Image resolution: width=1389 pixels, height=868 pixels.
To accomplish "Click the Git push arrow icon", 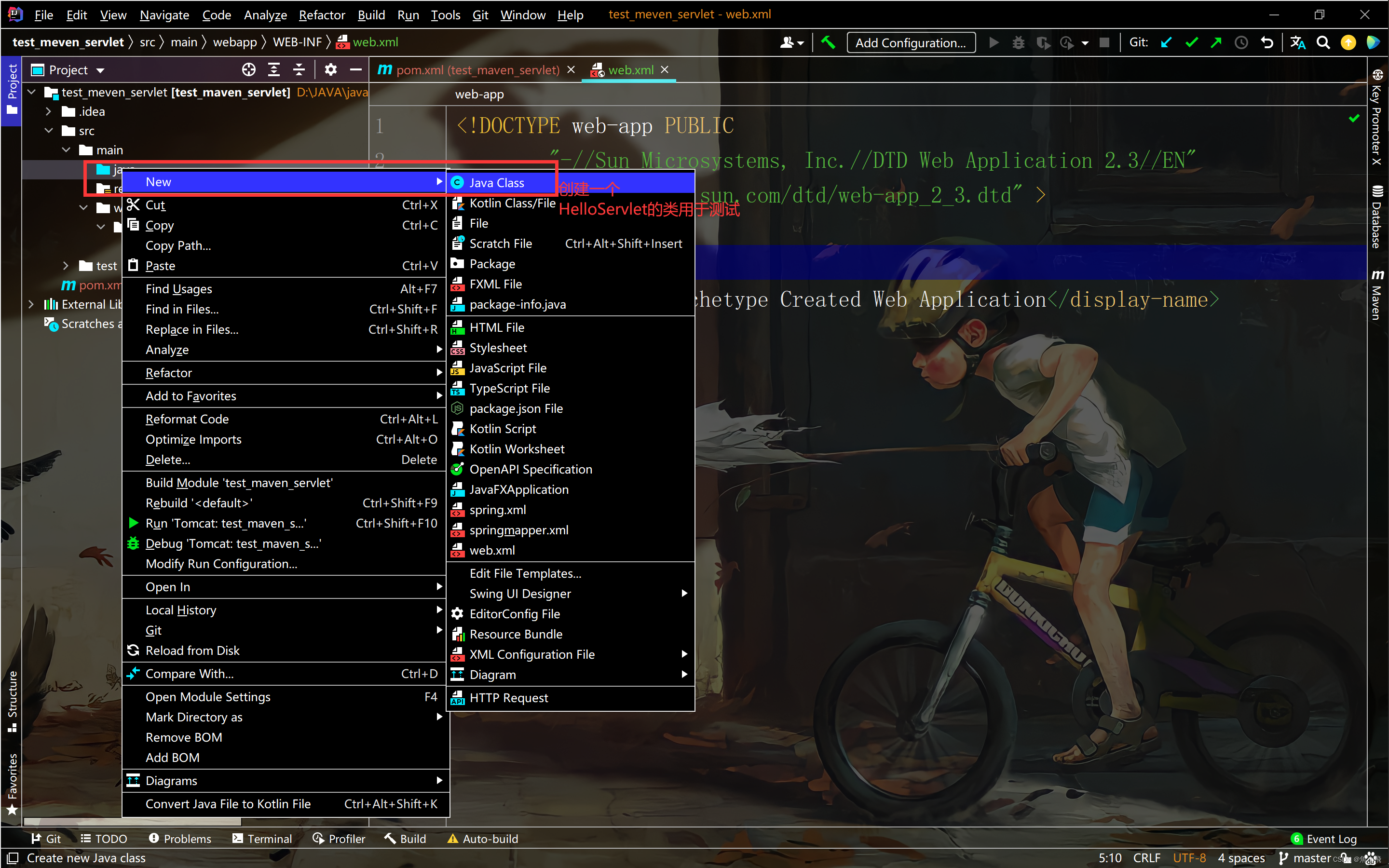I will click(x=1216, y=42).
